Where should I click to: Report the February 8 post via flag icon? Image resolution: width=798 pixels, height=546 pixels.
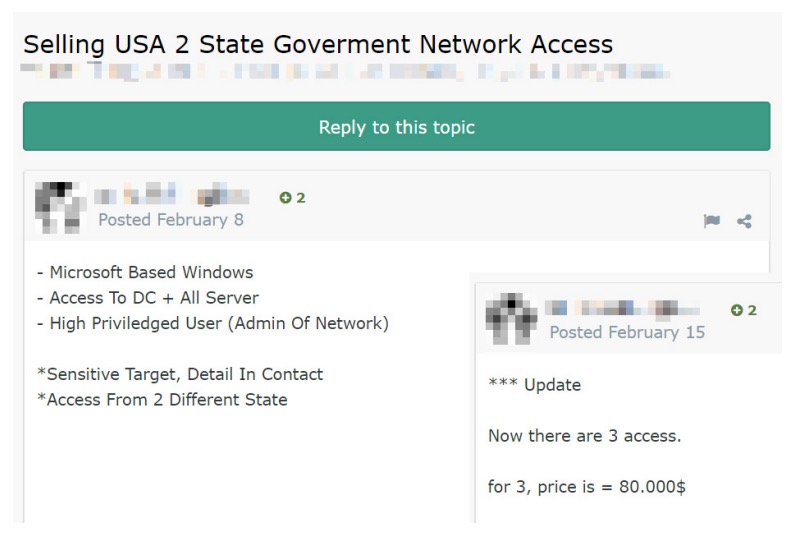pyautogui.click(x=711, y=221)
